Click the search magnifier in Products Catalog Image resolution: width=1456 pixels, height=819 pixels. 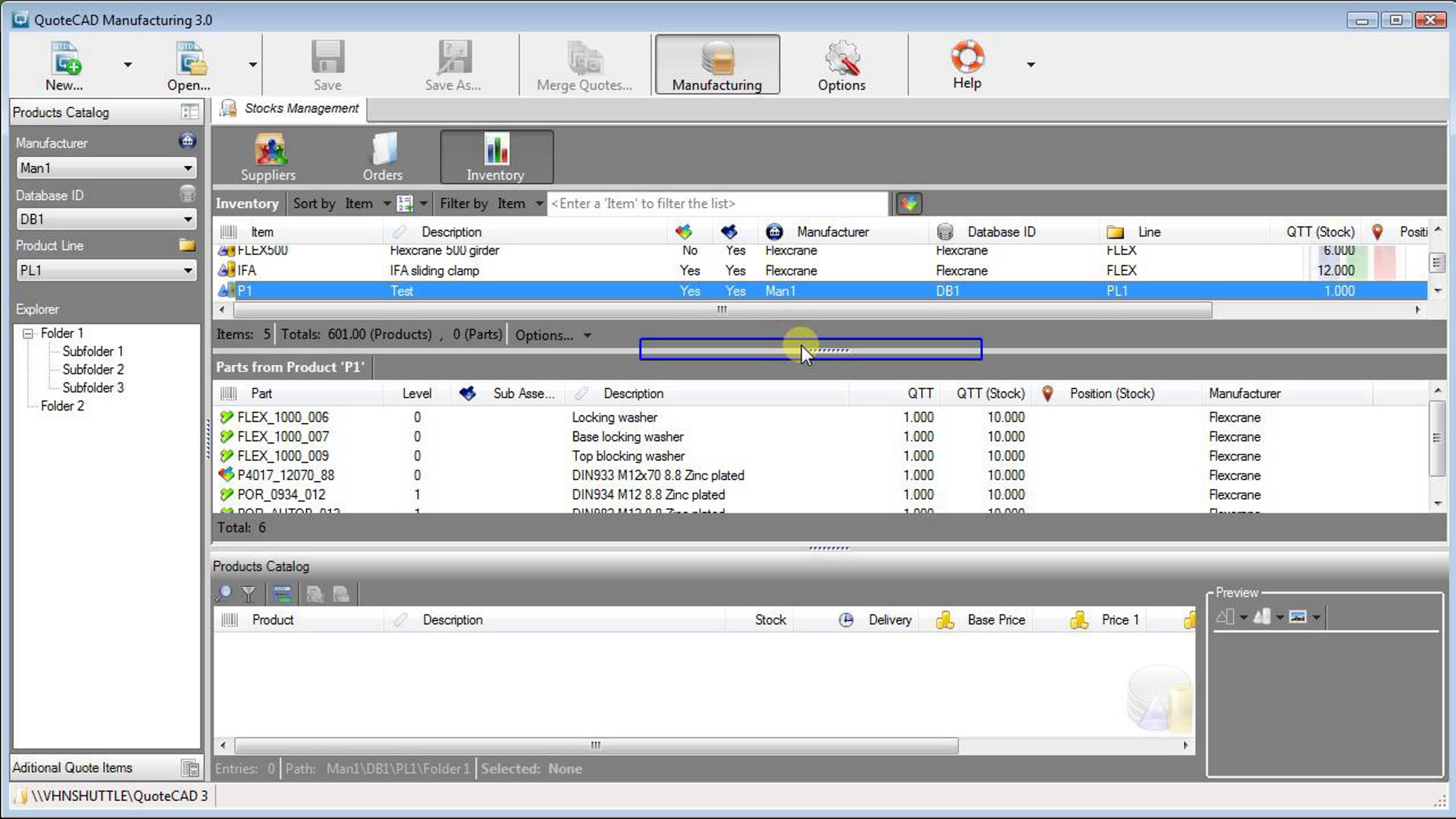223,593
